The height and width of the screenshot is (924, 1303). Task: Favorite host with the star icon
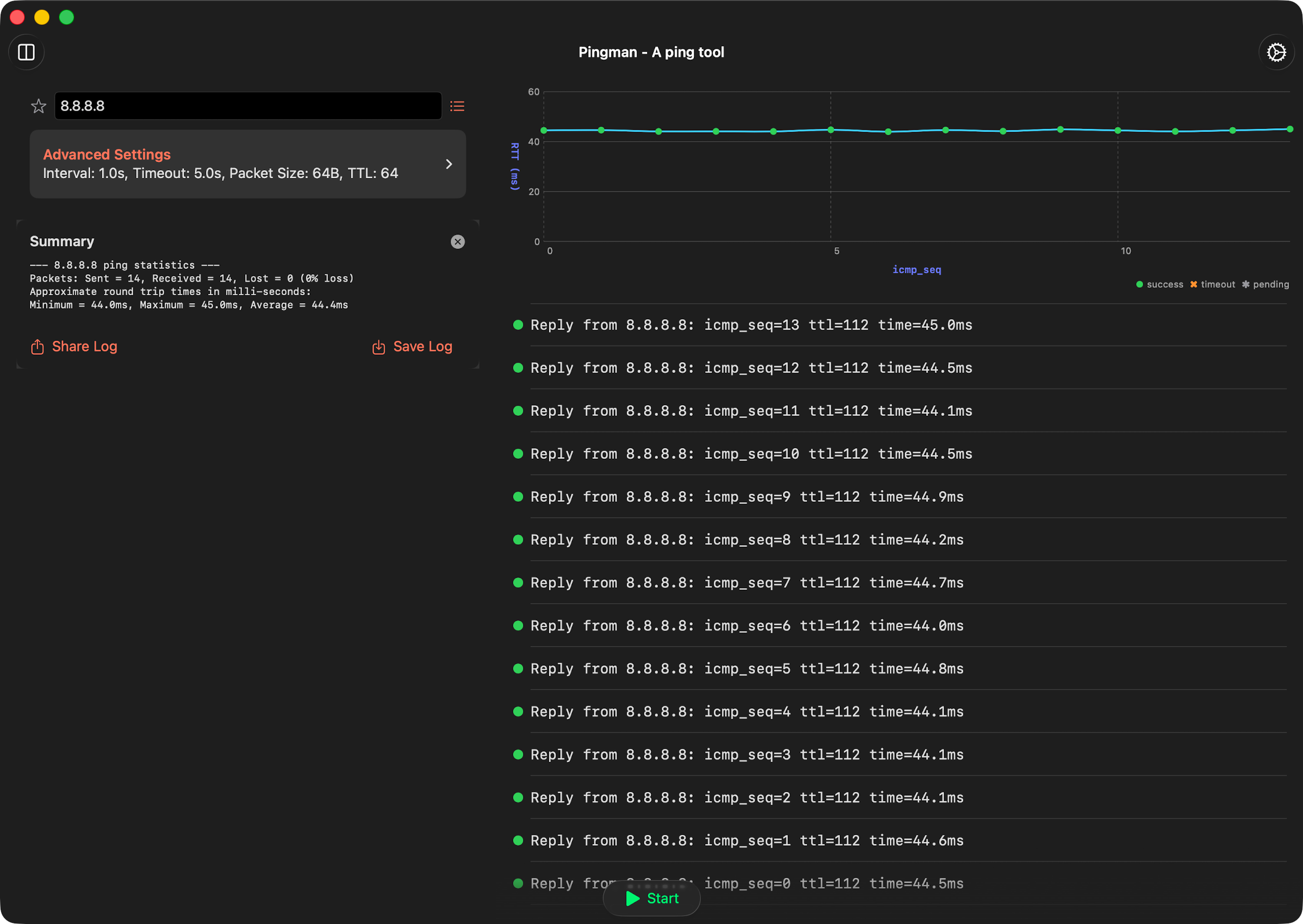(x=39, y=106)
